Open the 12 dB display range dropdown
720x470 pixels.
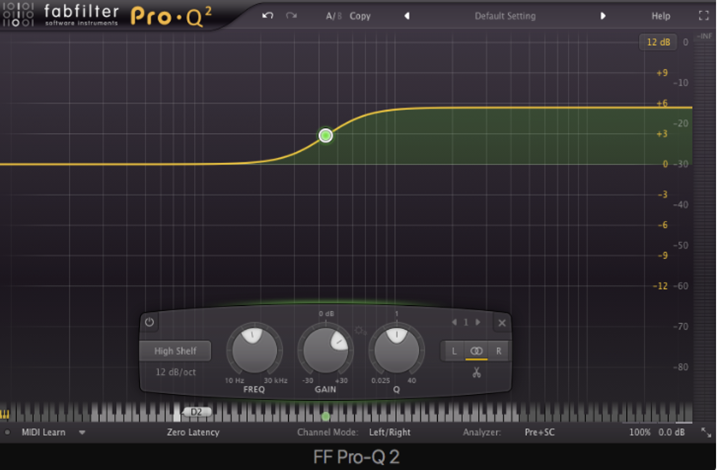pos(656,42)
